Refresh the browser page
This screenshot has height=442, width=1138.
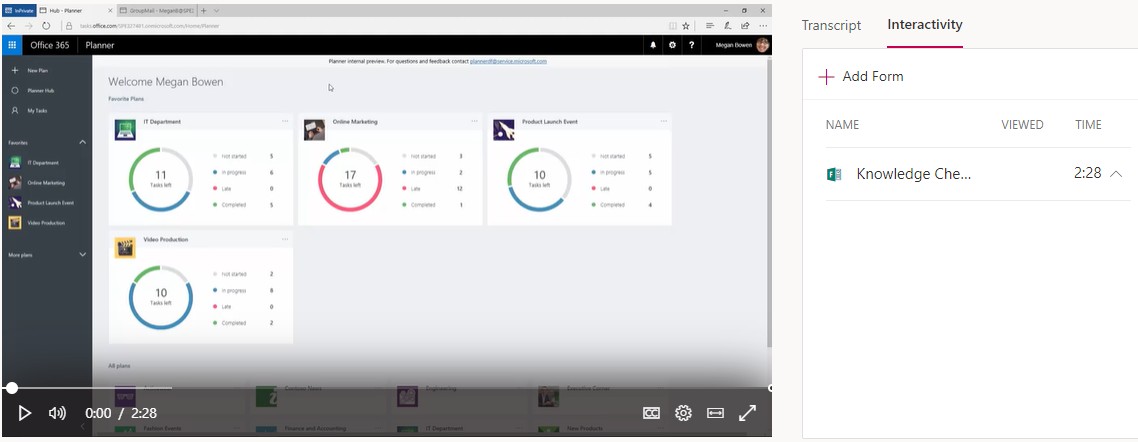[x=46, y=25]
